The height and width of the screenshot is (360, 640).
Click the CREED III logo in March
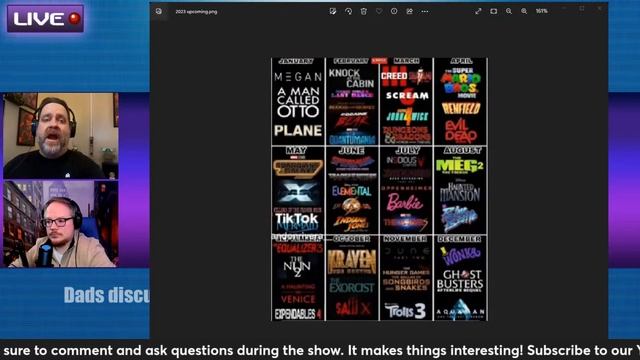(394, 76)
